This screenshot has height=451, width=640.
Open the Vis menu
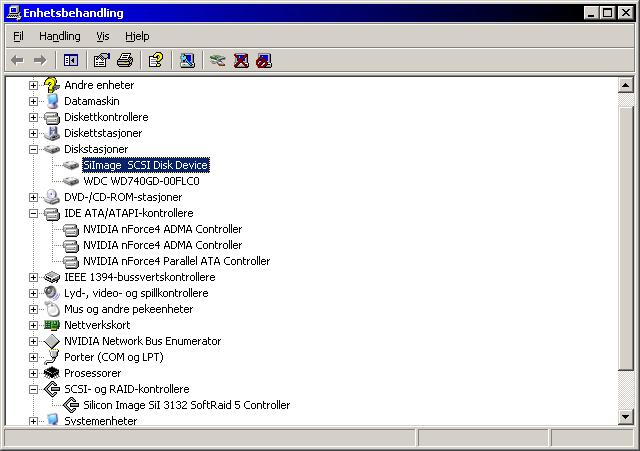tap(102, 36)
